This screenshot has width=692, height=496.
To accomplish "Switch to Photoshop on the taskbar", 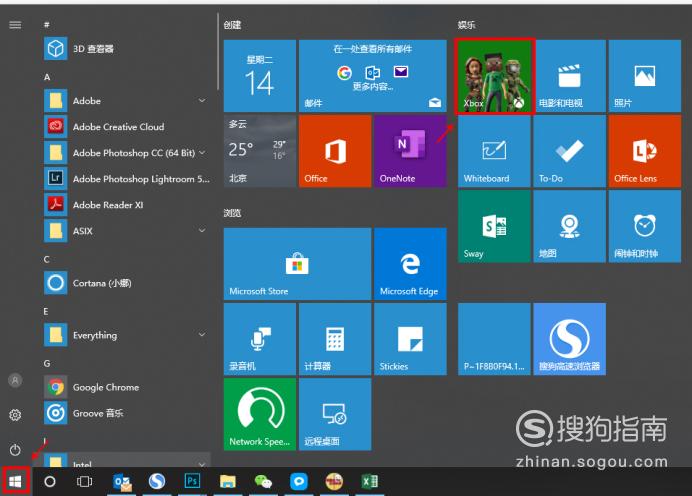I will pyautogui.click(x=192, y=481).
